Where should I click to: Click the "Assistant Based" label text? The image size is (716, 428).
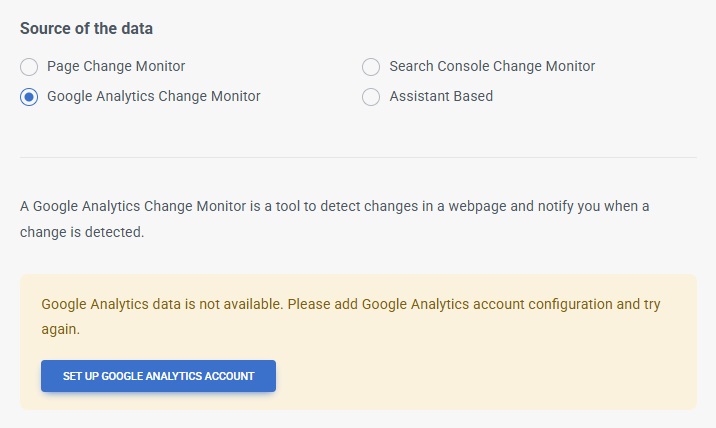441,96
